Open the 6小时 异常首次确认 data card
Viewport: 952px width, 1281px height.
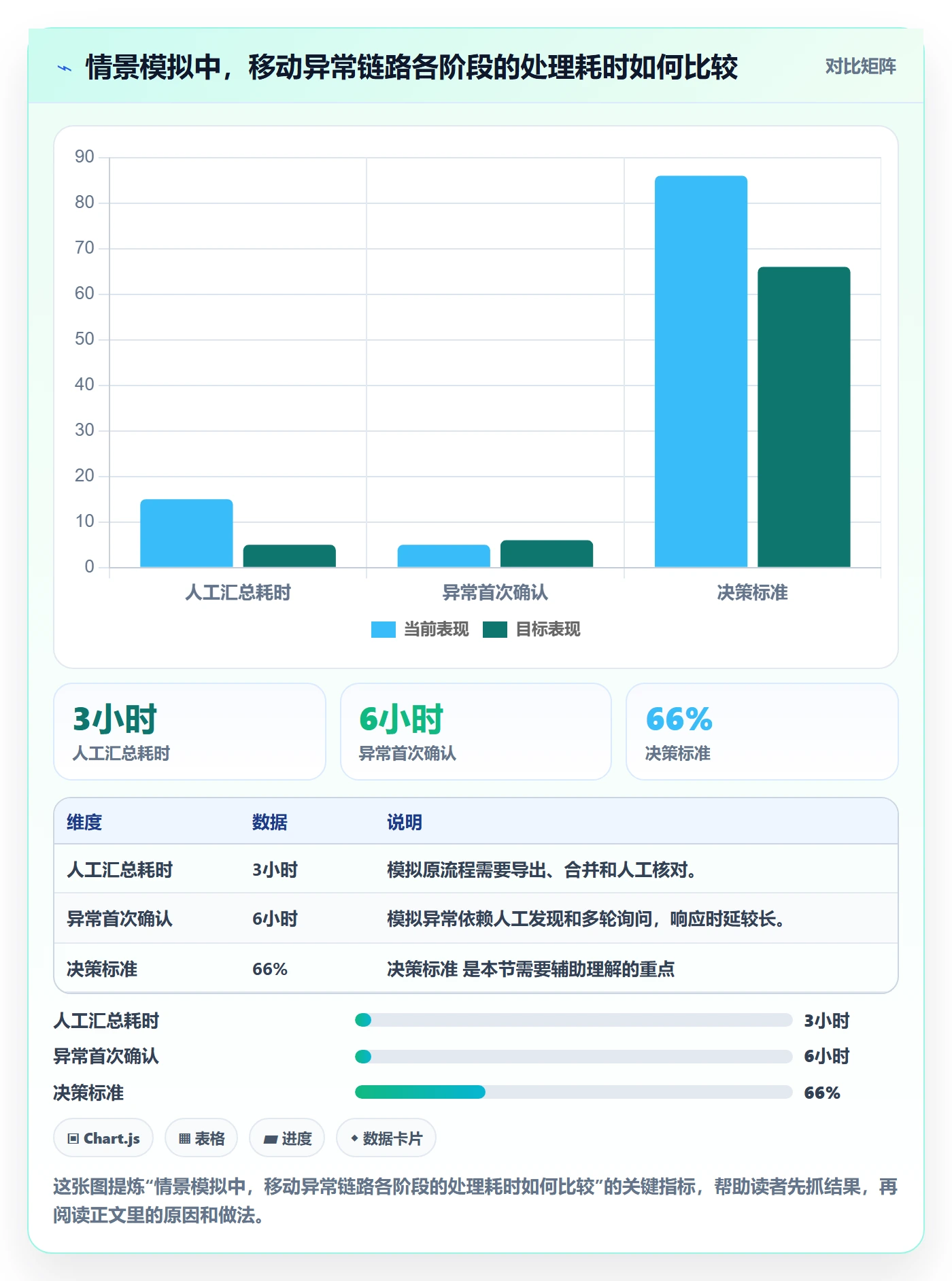[476, 732]
